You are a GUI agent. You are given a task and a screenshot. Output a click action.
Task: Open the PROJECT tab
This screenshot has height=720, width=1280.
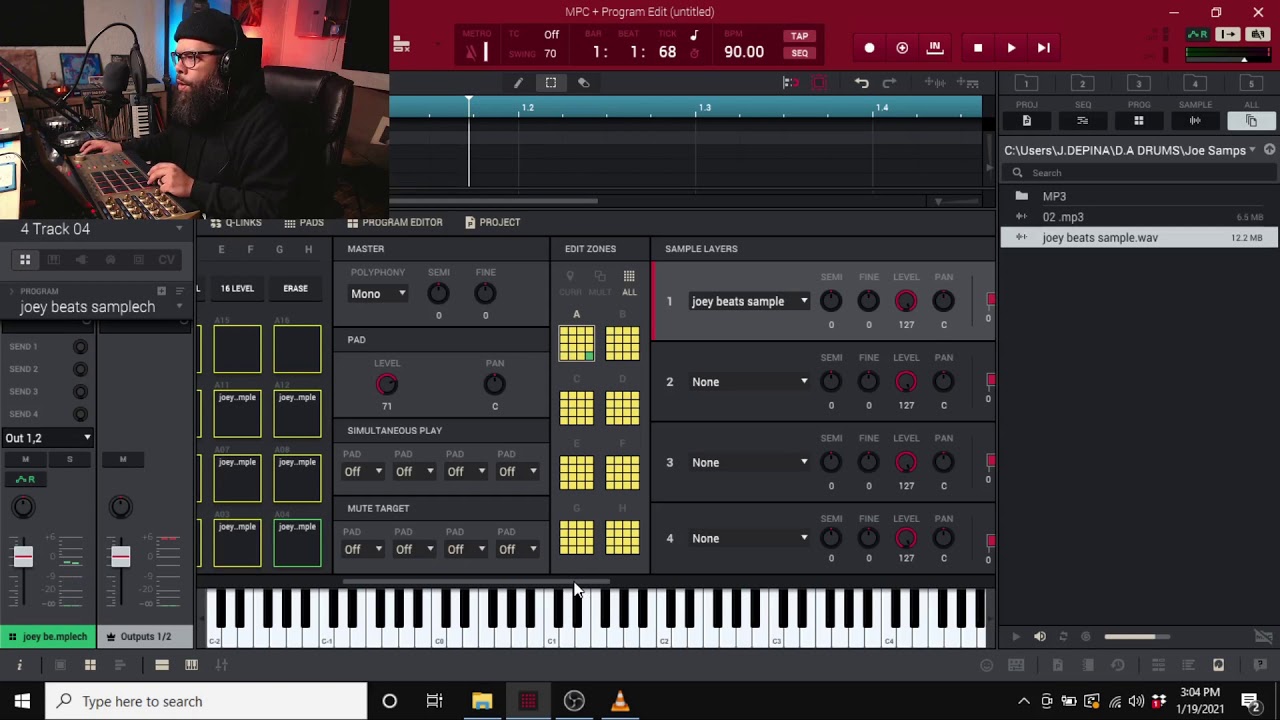click(x=493, y=222)
